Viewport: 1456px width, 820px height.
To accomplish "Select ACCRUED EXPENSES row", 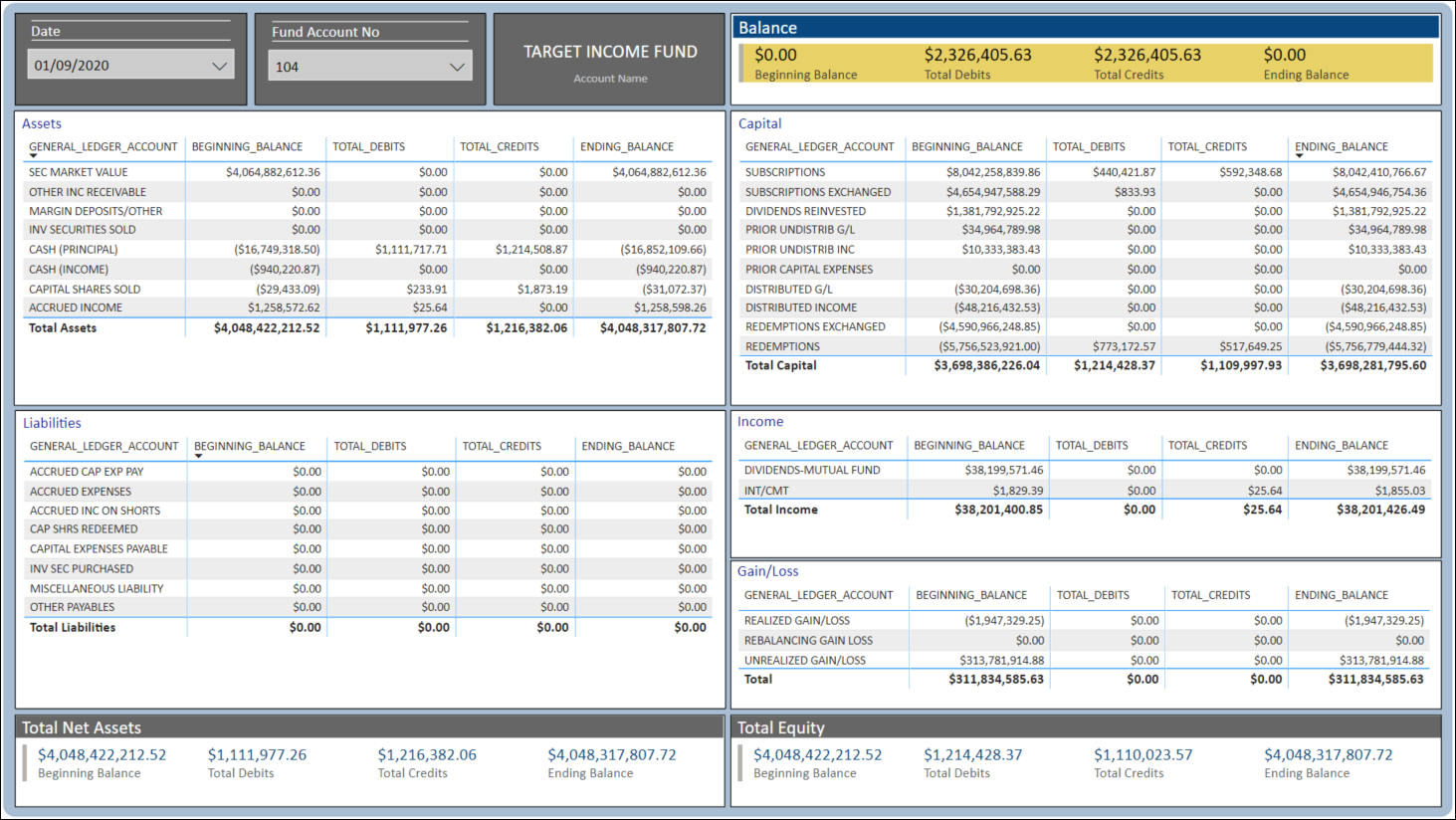I will click(x=369, y=492).
